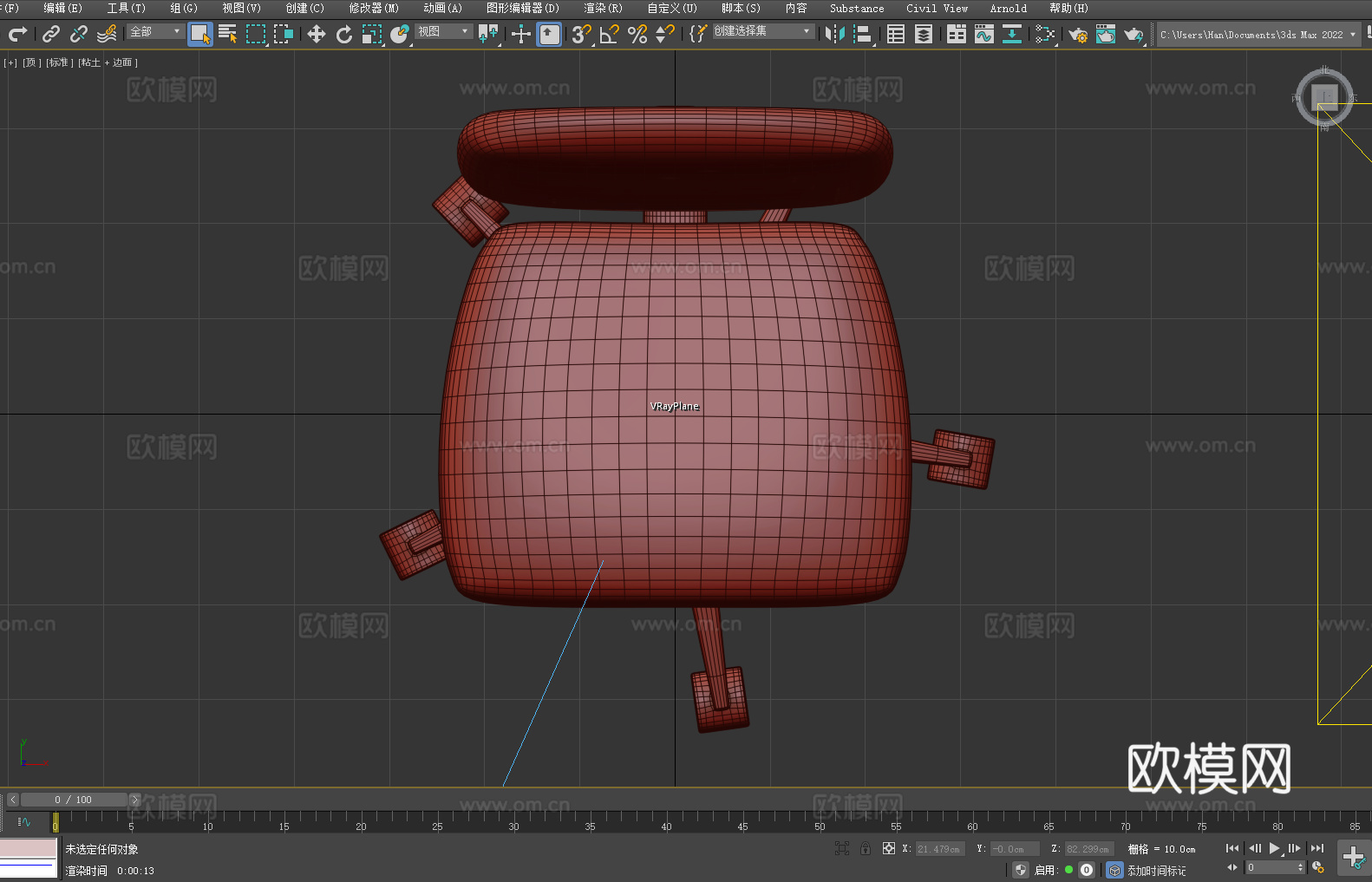Open the 工具(T) menu
The width and height of the screenshot is (1372, 882).
[126, 8]
